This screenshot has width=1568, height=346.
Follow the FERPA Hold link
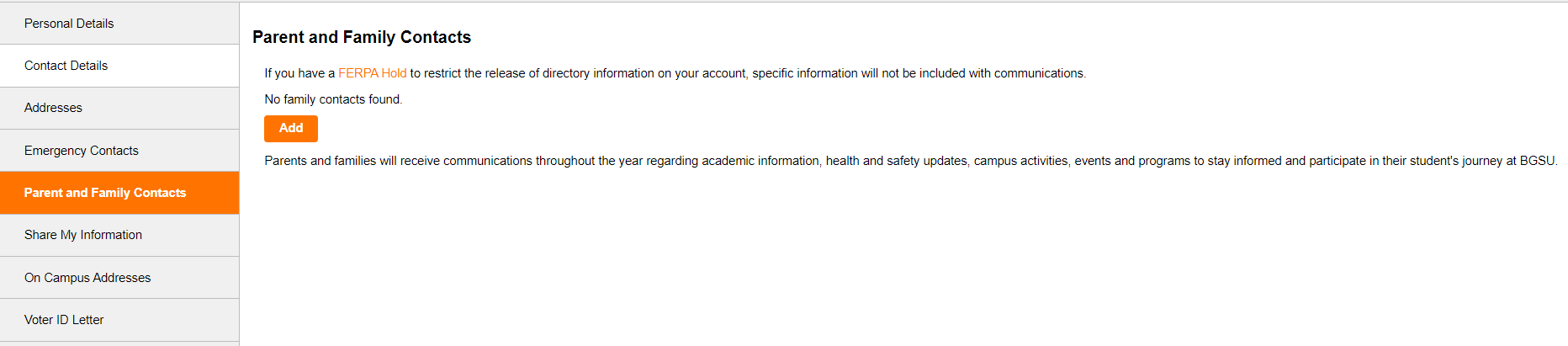[x=372, y=73]
